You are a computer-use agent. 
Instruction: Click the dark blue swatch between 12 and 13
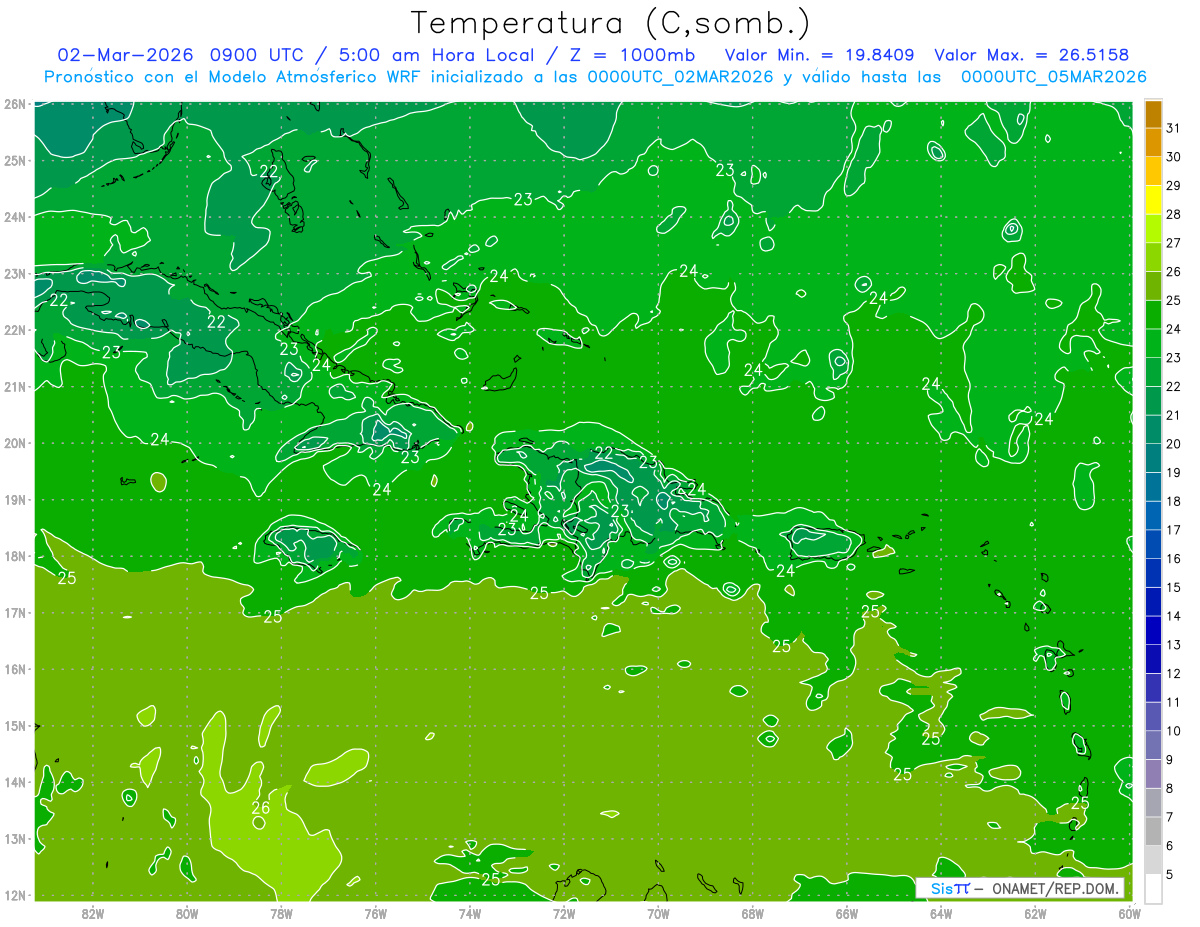pyautogui.click(x=1153, y=659)
